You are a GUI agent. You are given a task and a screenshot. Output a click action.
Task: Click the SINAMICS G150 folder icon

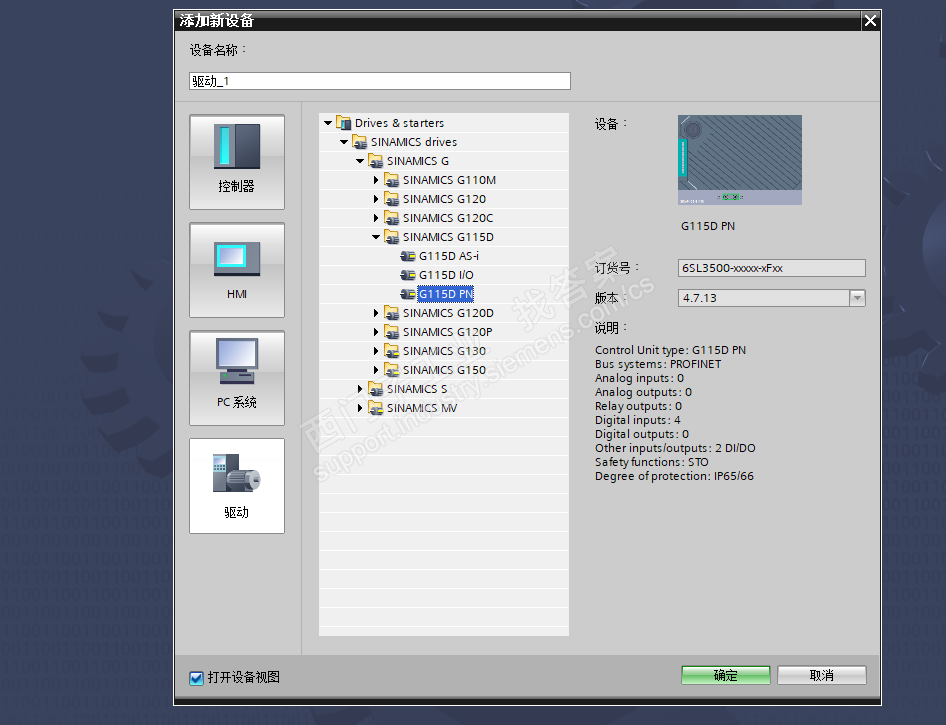[x=392, y=370]
